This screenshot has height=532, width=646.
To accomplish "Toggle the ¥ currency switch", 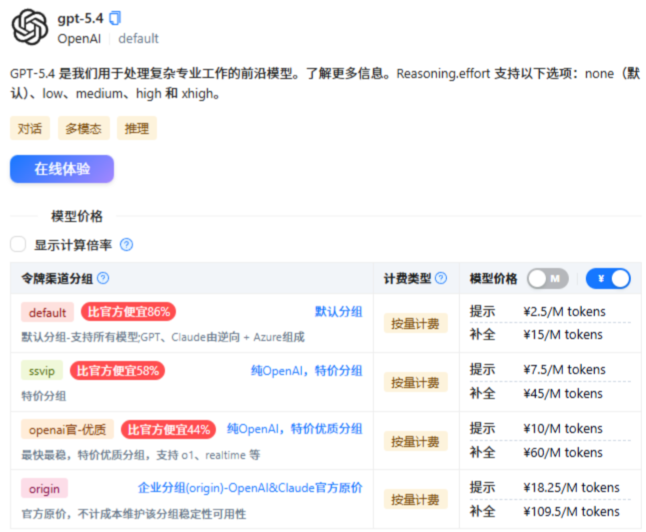I will (608, 279).
